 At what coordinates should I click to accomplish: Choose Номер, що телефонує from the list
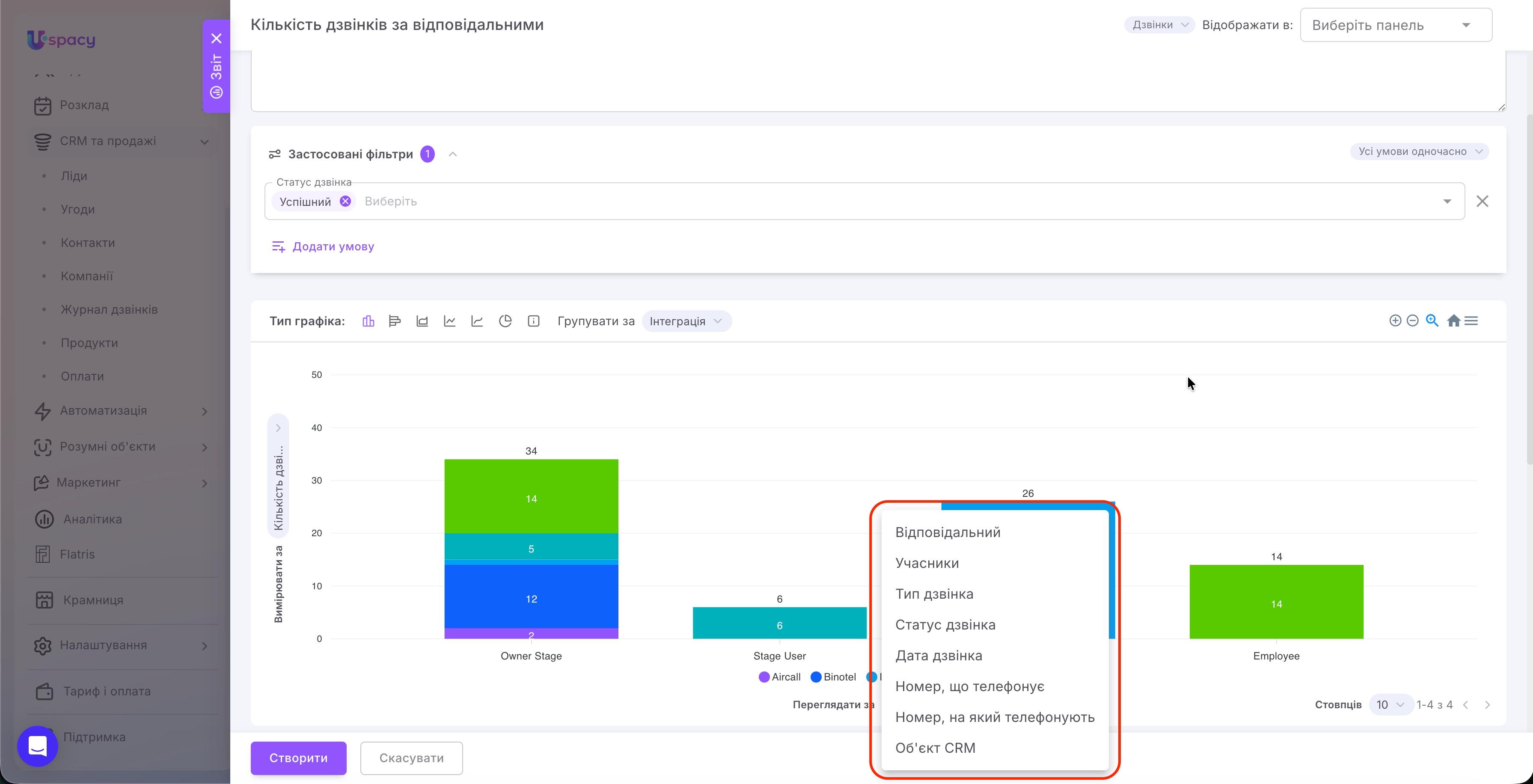[995, 686]
